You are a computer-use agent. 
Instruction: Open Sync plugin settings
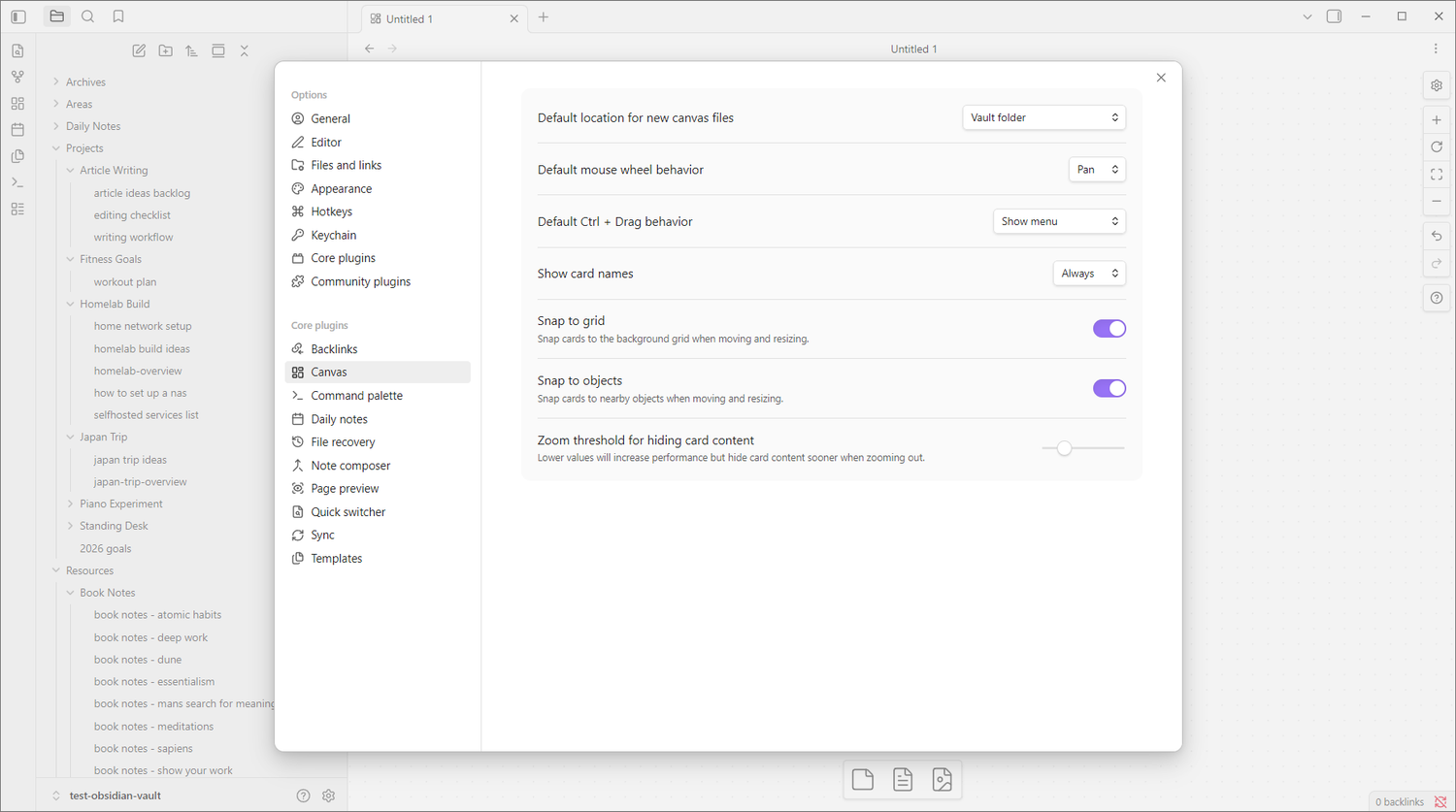point(378,536)
